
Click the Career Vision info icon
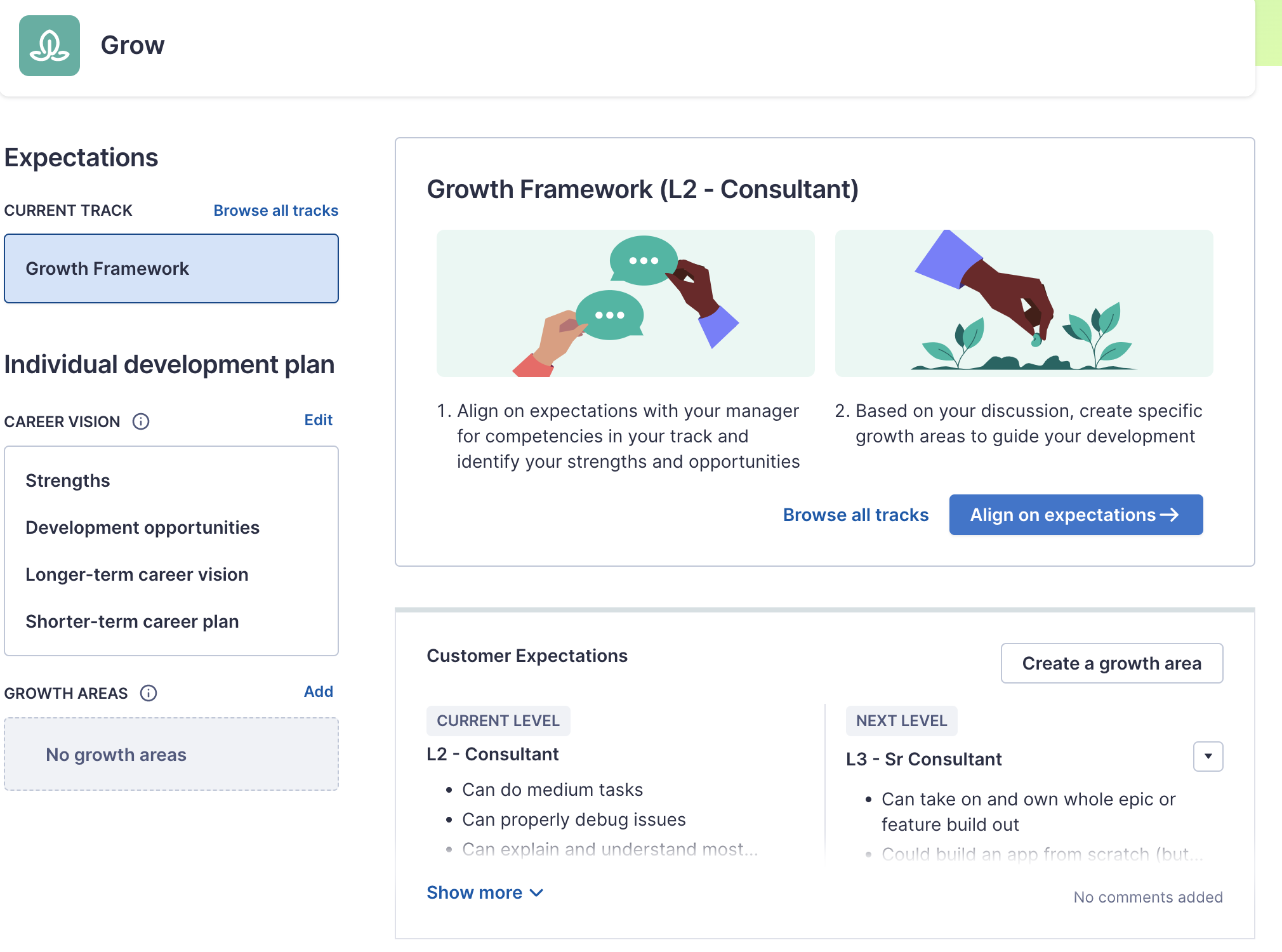[141, 421]
